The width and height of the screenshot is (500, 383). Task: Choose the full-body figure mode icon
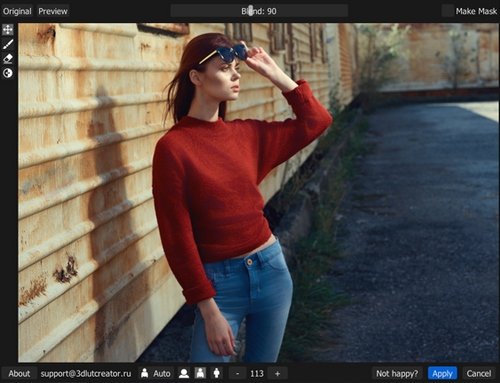216,373
